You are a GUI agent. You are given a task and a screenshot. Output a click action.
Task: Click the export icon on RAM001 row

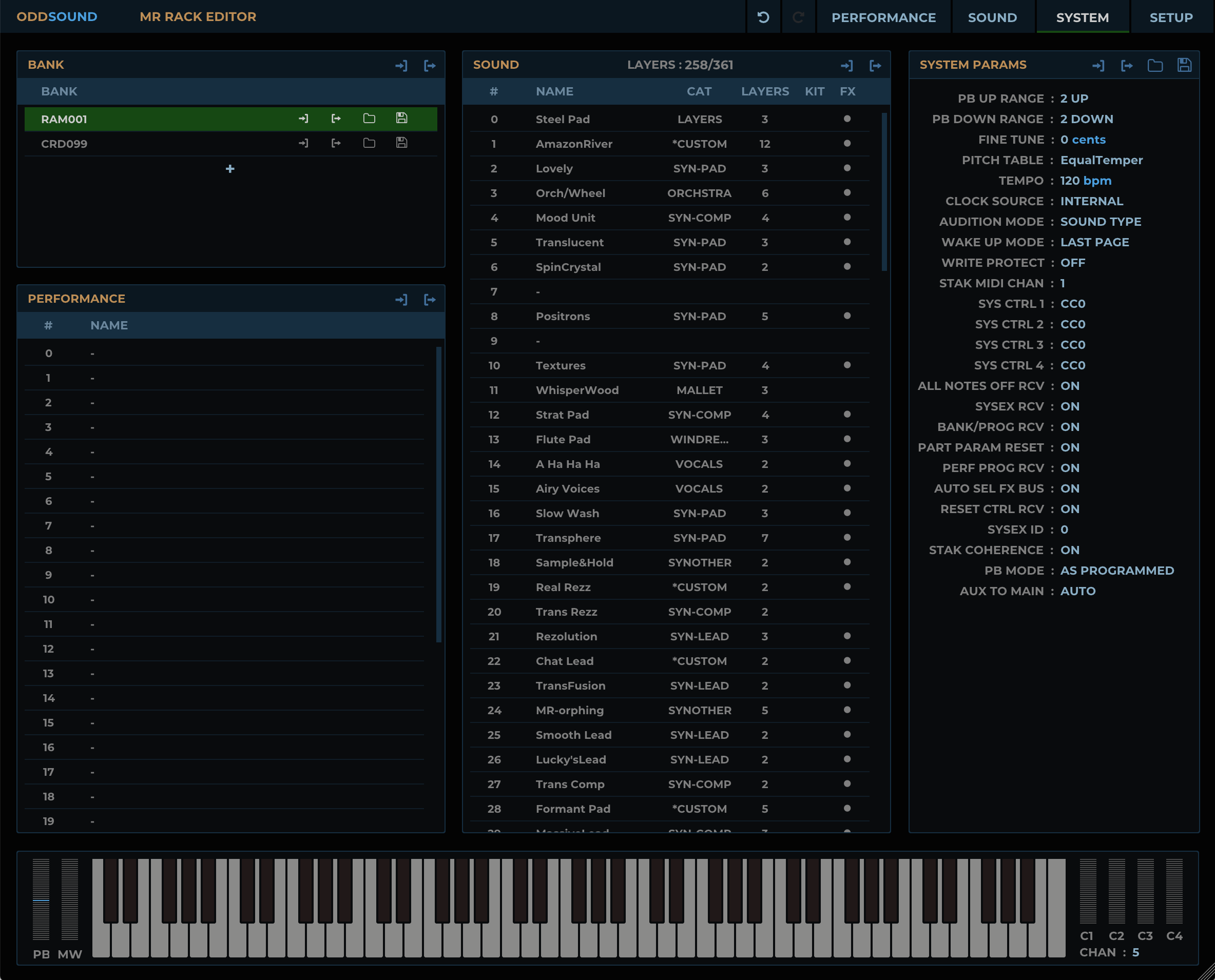[336, 119]
